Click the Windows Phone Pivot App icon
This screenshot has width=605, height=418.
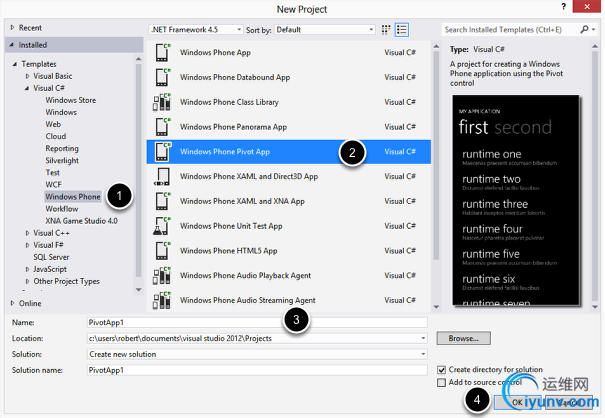click(162, 152)
